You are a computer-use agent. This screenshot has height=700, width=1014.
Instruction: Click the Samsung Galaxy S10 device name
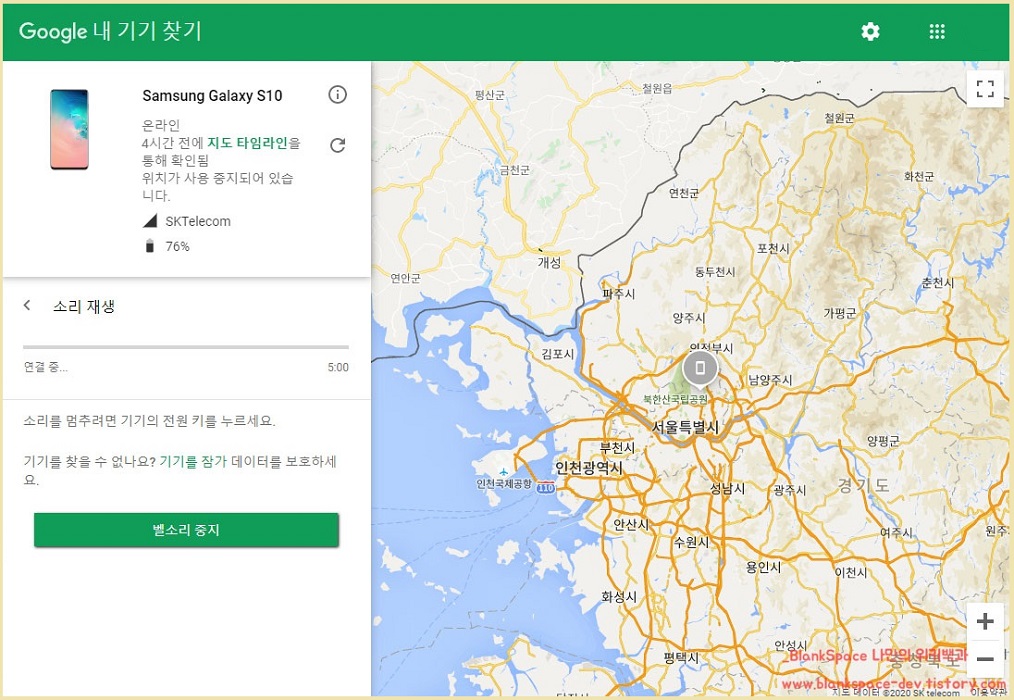[x=212, y=96]
